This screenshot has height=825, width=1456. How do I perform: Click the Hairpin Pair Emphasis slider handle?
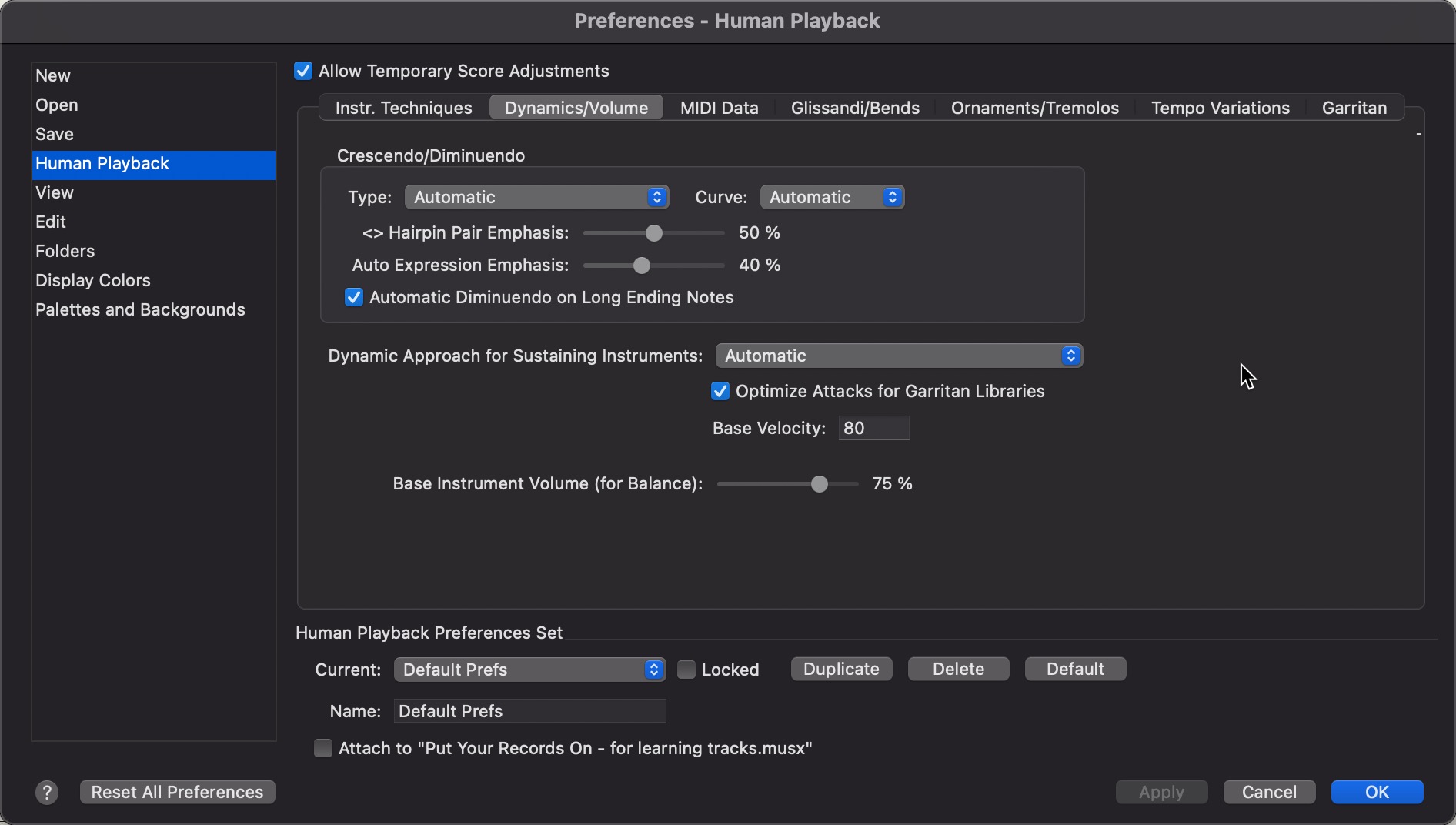(654, 233)
